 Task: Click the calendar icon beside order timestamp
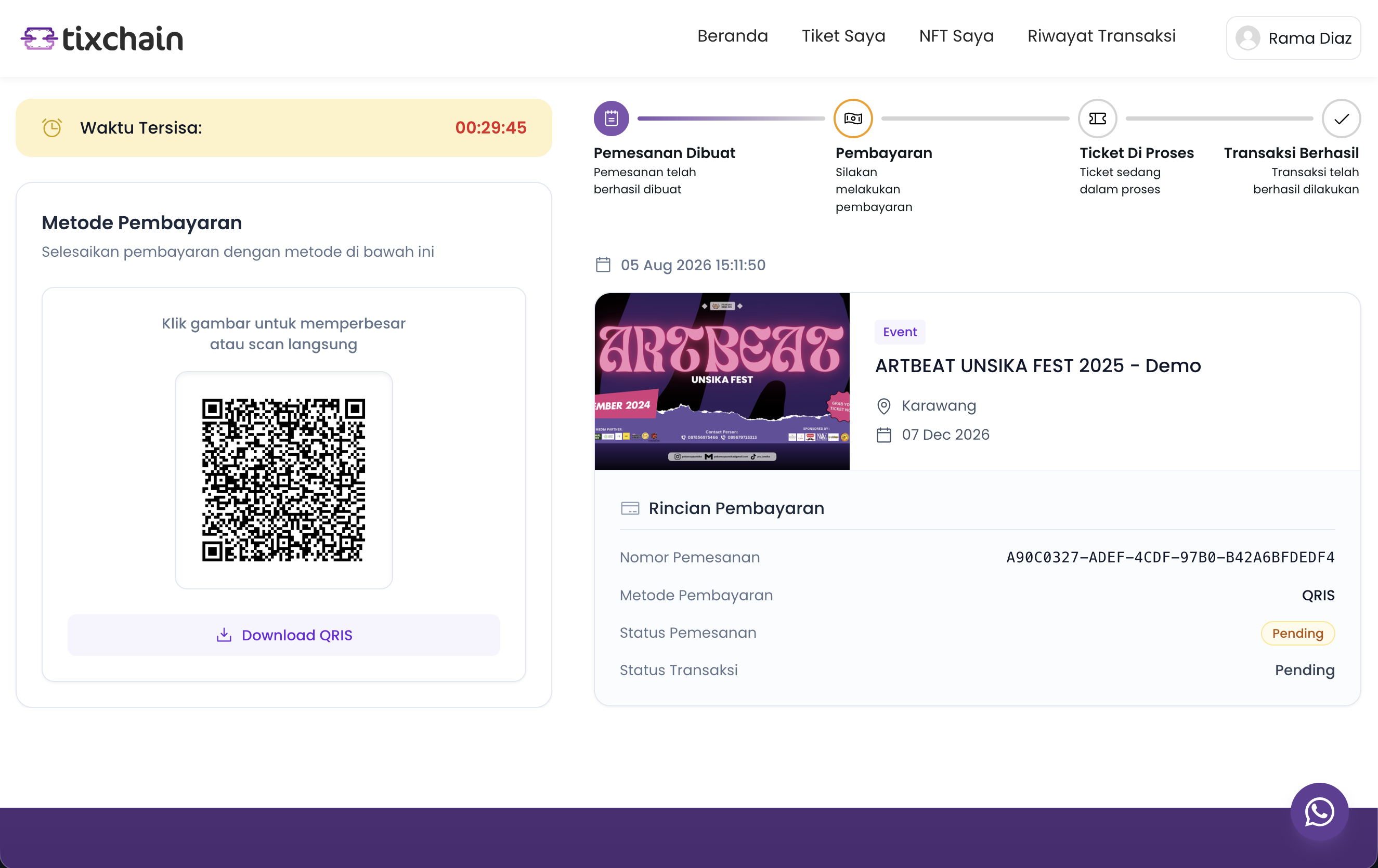pos(603,265)
